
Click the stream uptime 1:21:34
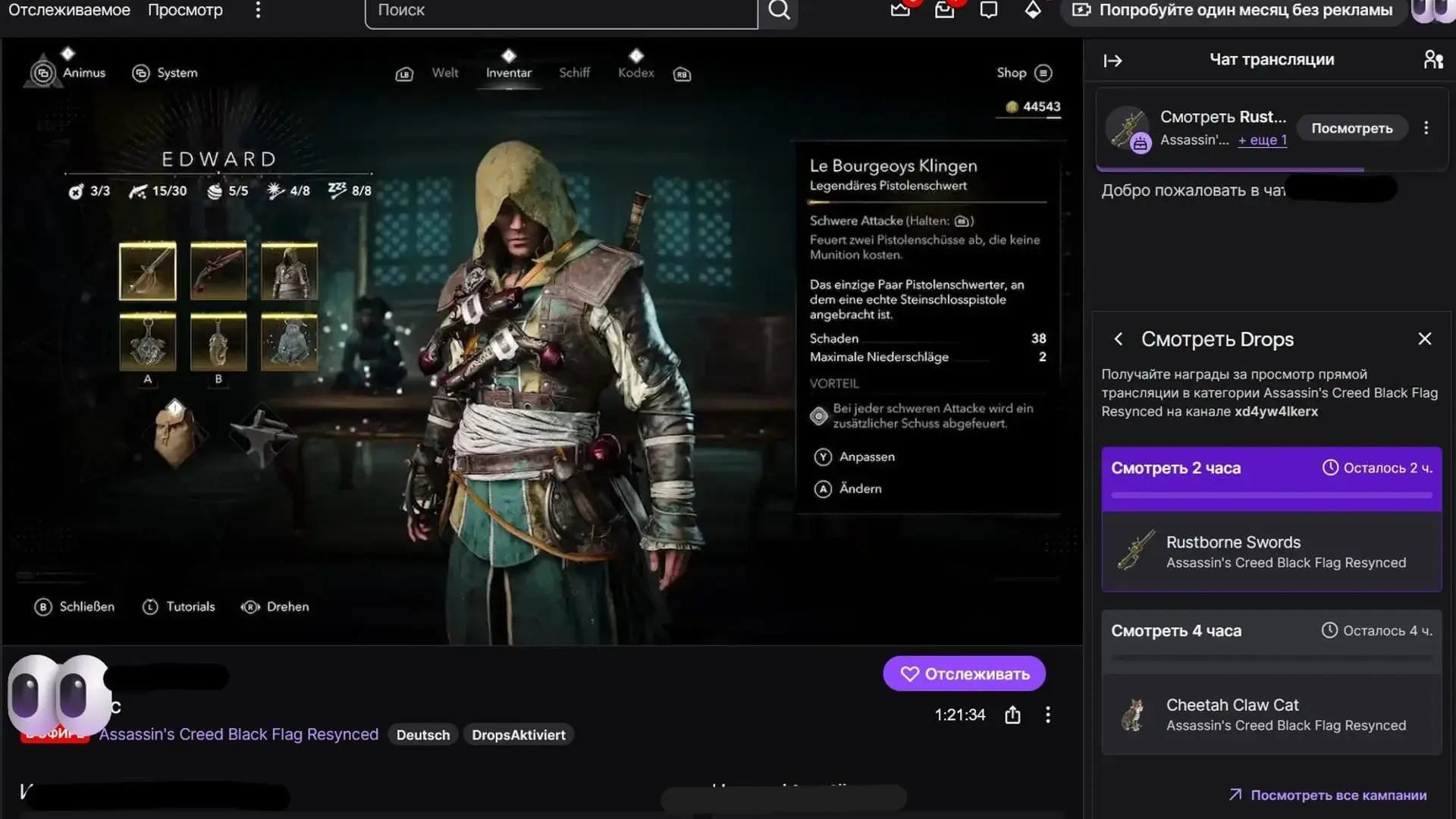coord(959,714)
